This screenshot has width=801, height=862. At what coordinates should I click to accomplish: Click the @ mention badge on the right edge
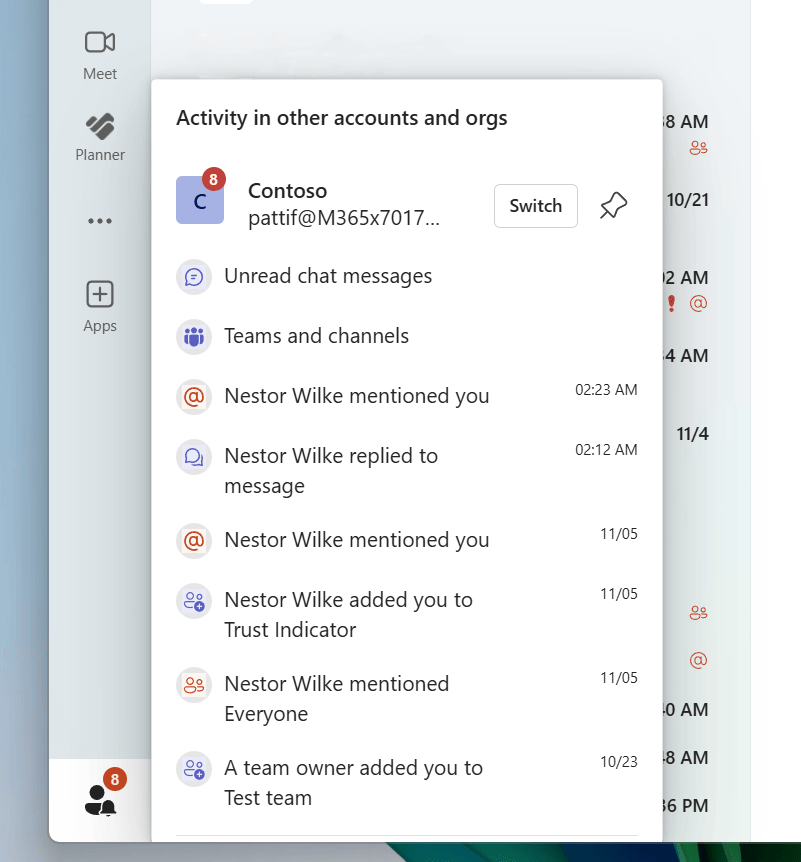click(699, 660)
